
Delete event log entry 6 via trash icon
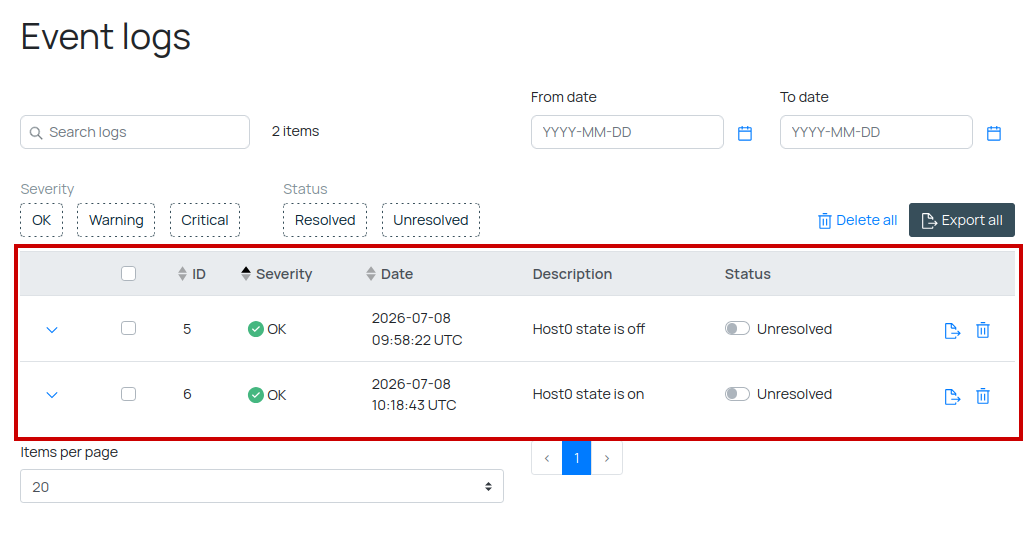[x=983, y=396]
